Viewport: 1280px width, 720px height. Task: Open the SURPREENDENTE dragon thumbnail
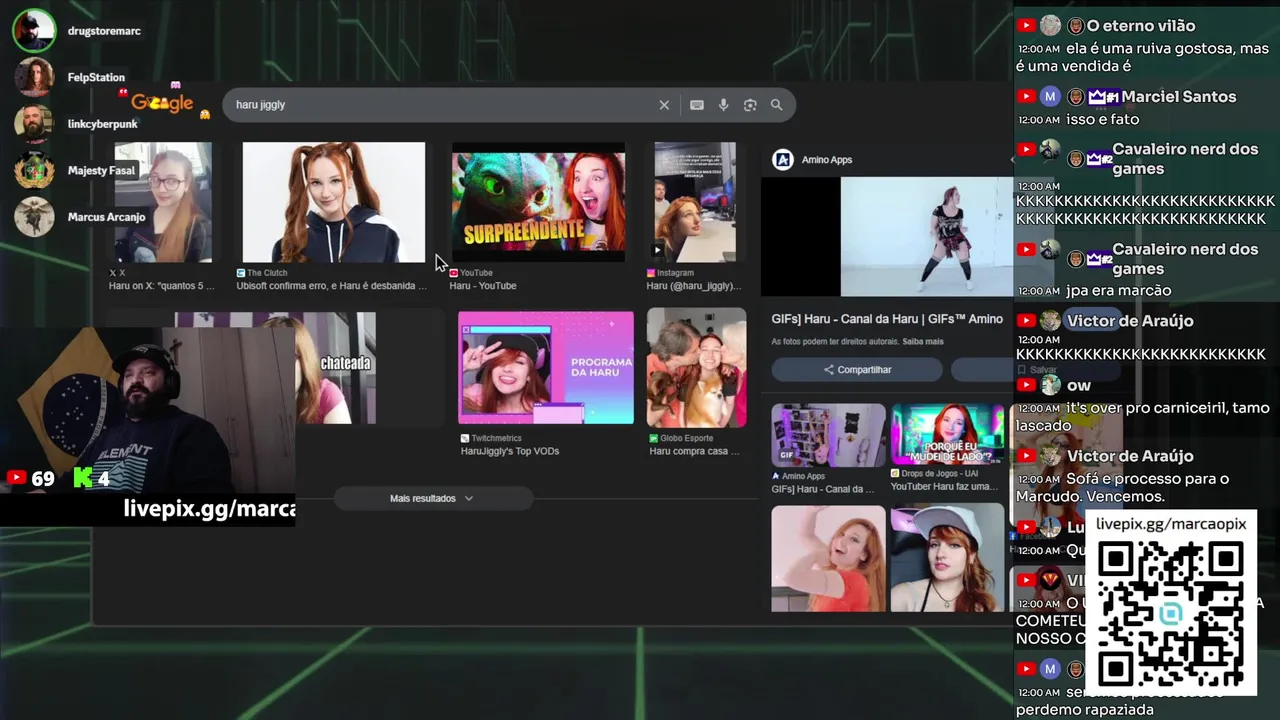click(x=538, y=202)
